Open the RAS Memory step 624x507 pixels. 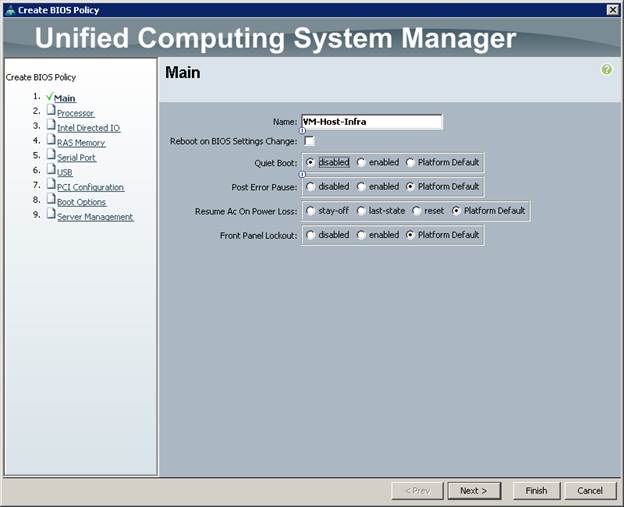81,143
